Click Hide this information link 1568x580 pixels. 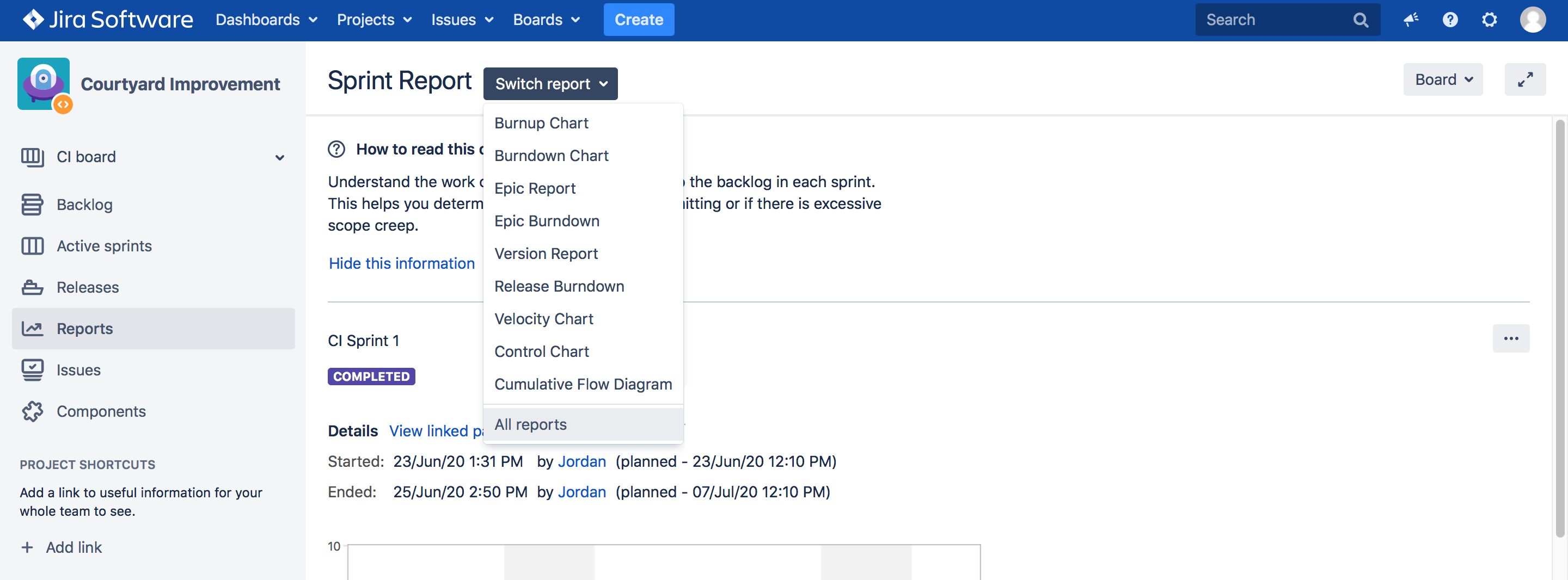pyautogui.click(x=401, y=263)
